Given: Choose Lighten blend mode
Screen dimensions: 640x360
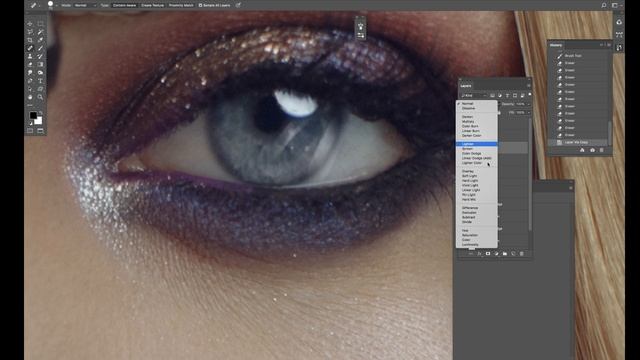Looking at the screenshot, I should coord(477,144).
